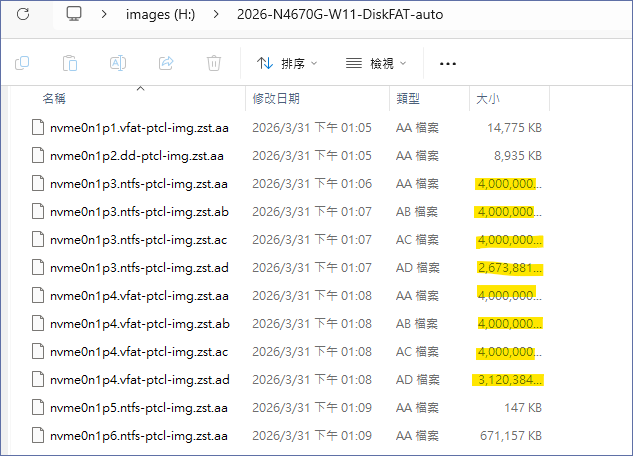Click the refresh icon in address bar
This screenshot has width=633, height=456.
point(23,15)
